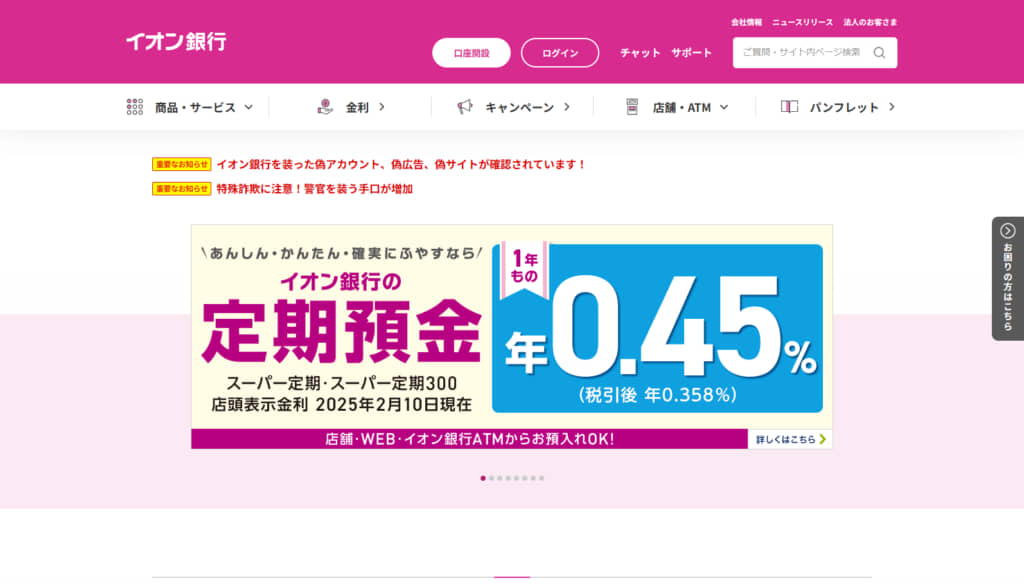Expand the 店舗・ATM dropdown chevron
Image resolution: width=1024 pixels, height=585 pixels.
[x=724, y=107]
